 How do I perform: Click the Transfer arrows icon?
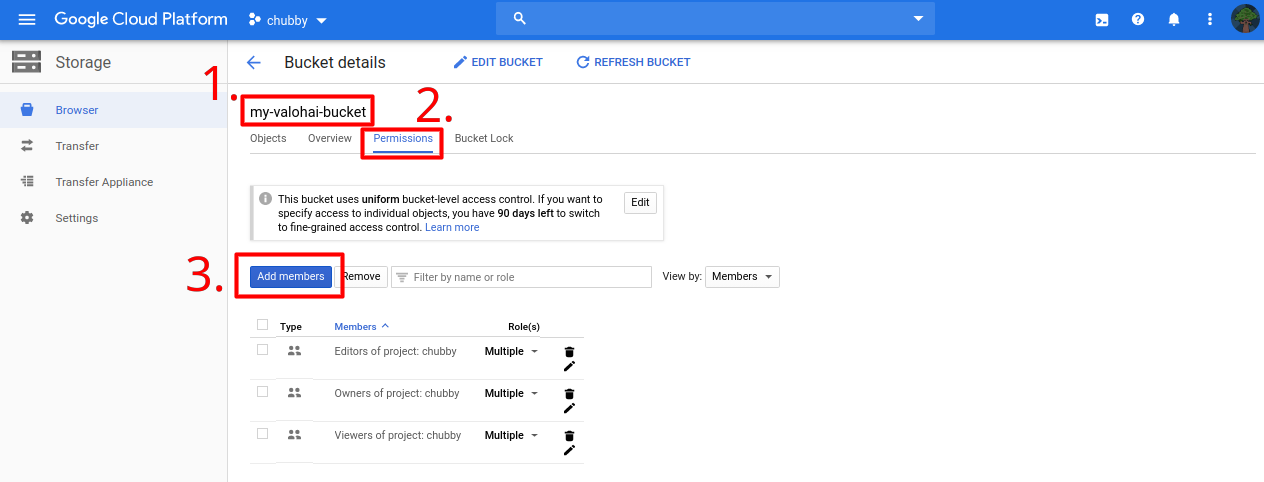27,146
